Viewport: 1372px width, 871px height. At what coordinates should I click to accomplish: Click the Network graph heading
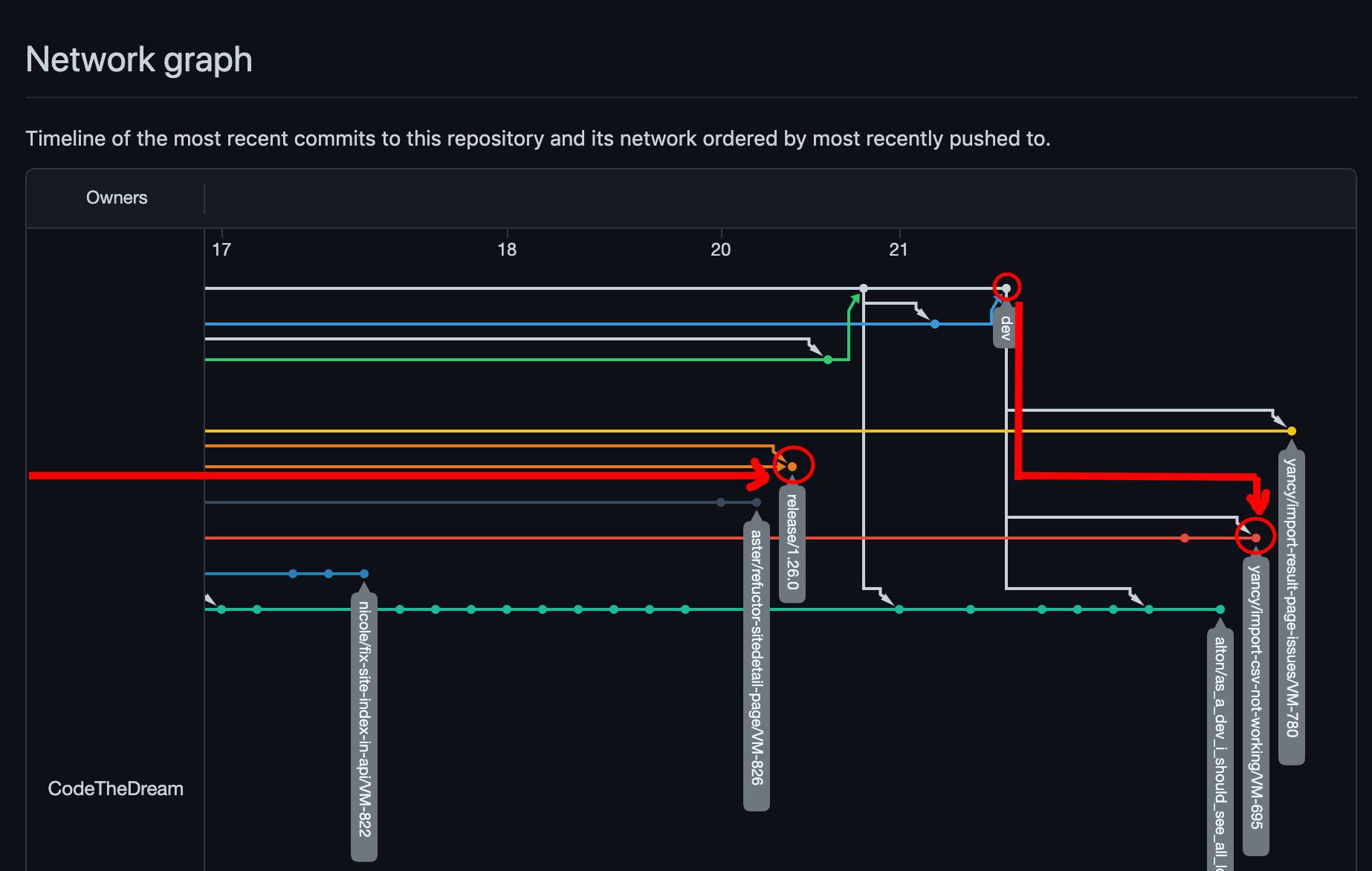click(139, 59)
